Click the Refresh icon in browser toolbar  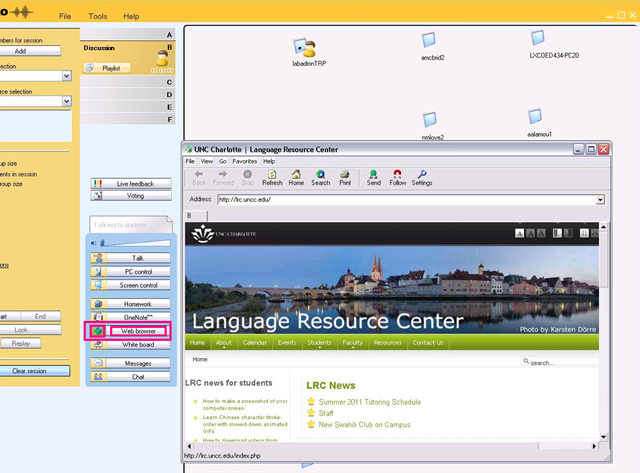(272, 177)
